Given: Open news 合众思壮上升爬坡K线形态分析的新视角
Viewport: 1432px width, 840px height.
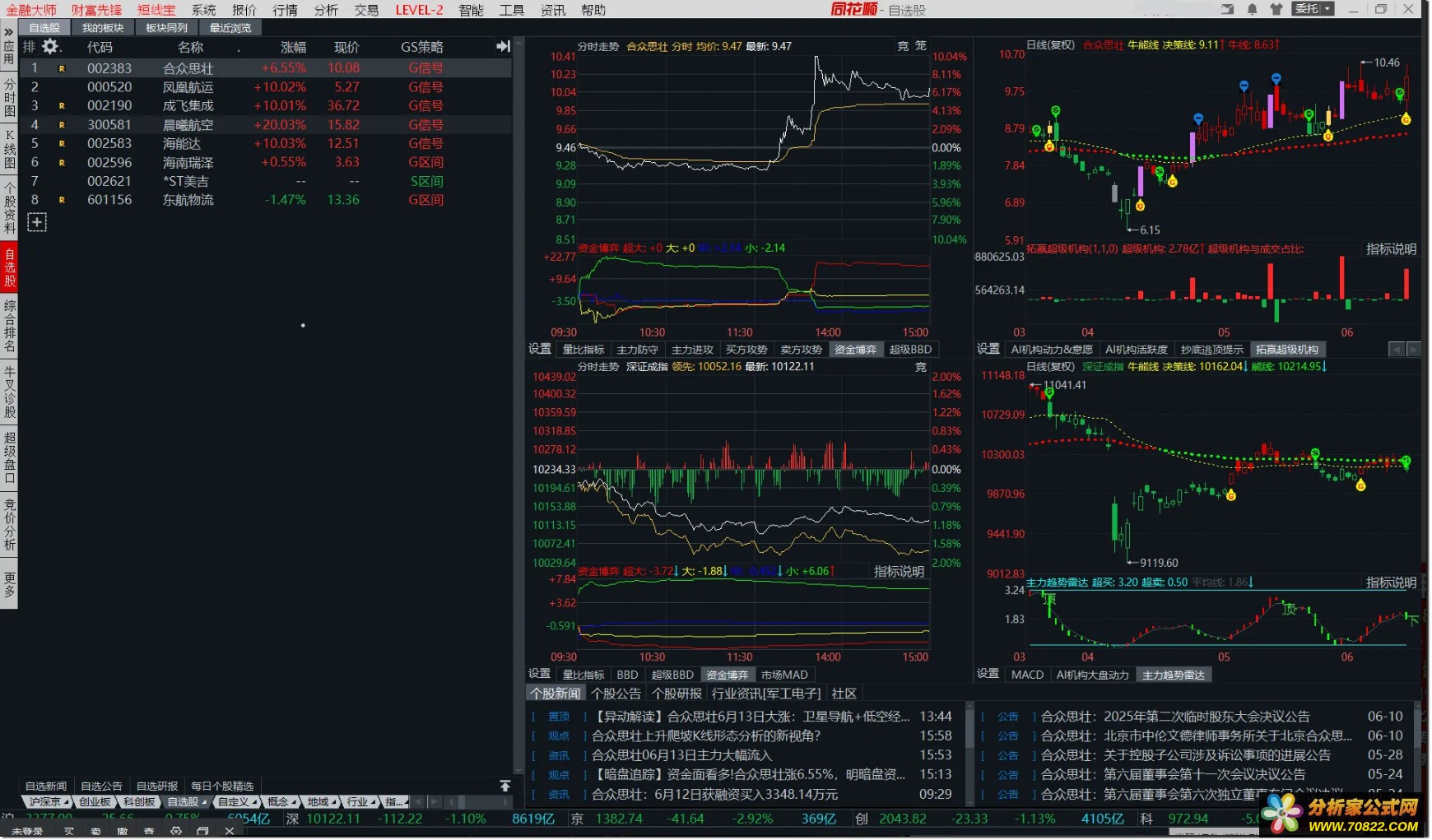Looking at the screenshot, I should tap(706, 736).
